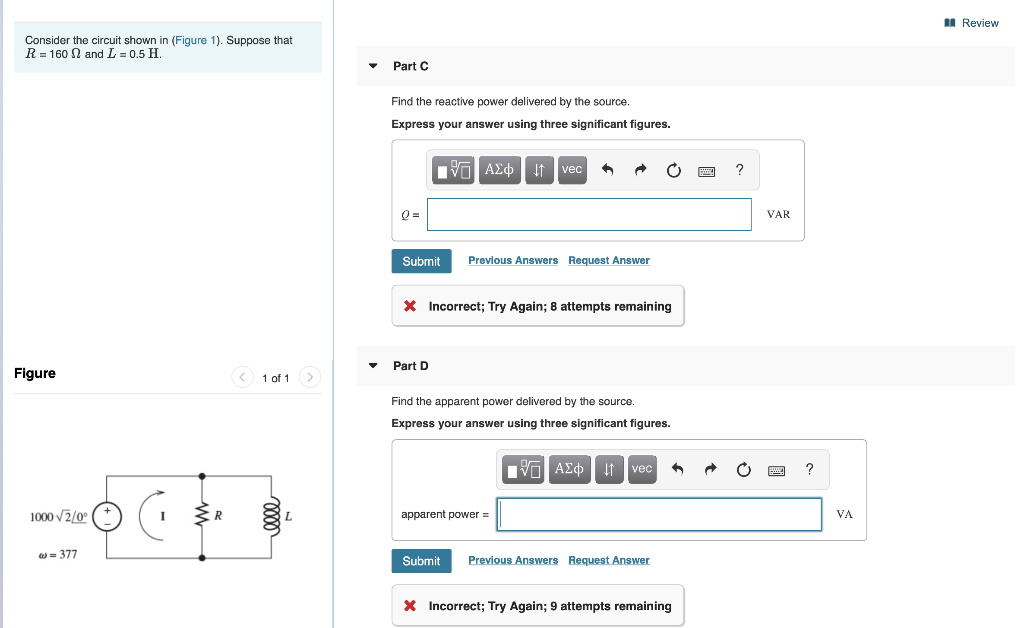
Task: Click the VAR unit label
Action: 778,215
